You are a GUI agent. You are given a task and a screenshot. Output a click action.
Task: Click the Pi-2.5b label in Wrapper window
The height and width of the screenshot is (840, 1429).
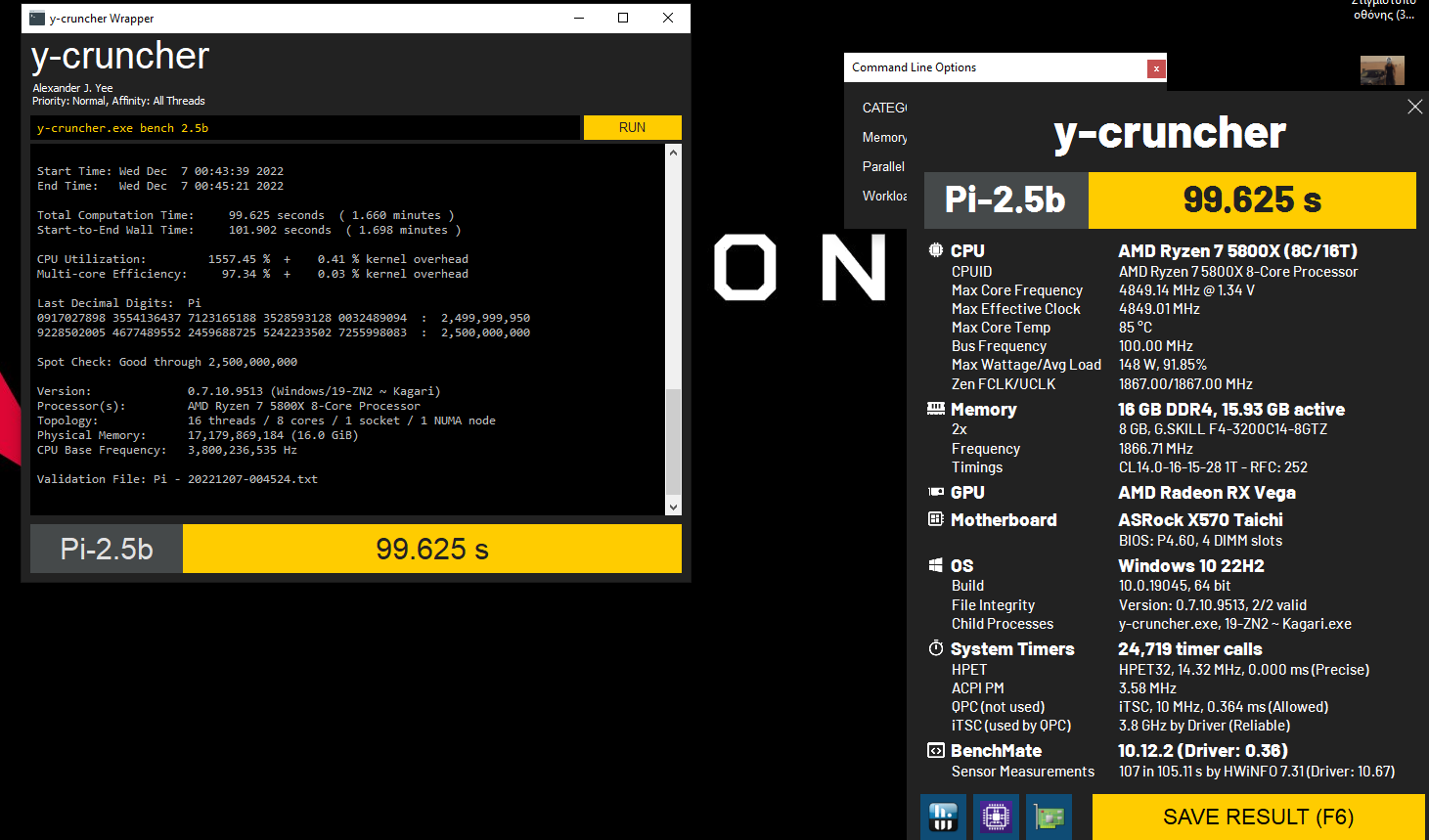(x=107, y=549)
